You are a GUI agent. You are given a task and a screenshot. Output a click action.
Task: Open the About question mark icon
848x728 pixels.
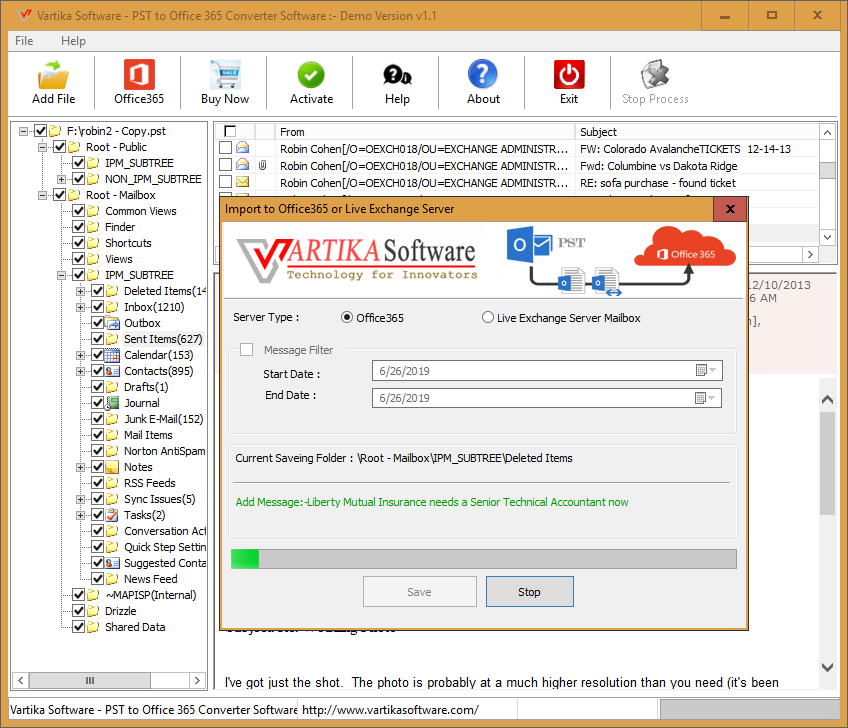(x=482, y=74)
